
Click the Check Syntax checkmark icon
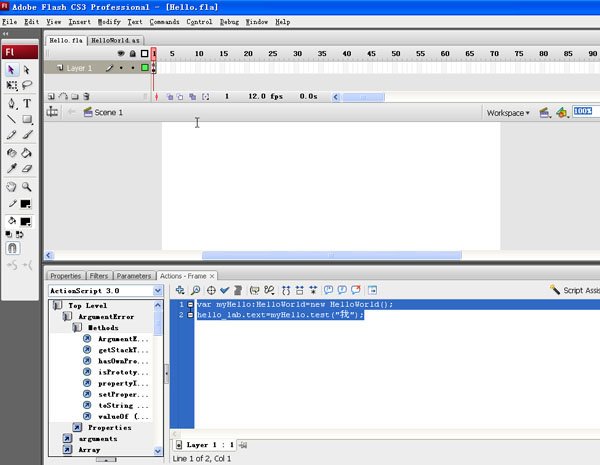pos(224,290)
